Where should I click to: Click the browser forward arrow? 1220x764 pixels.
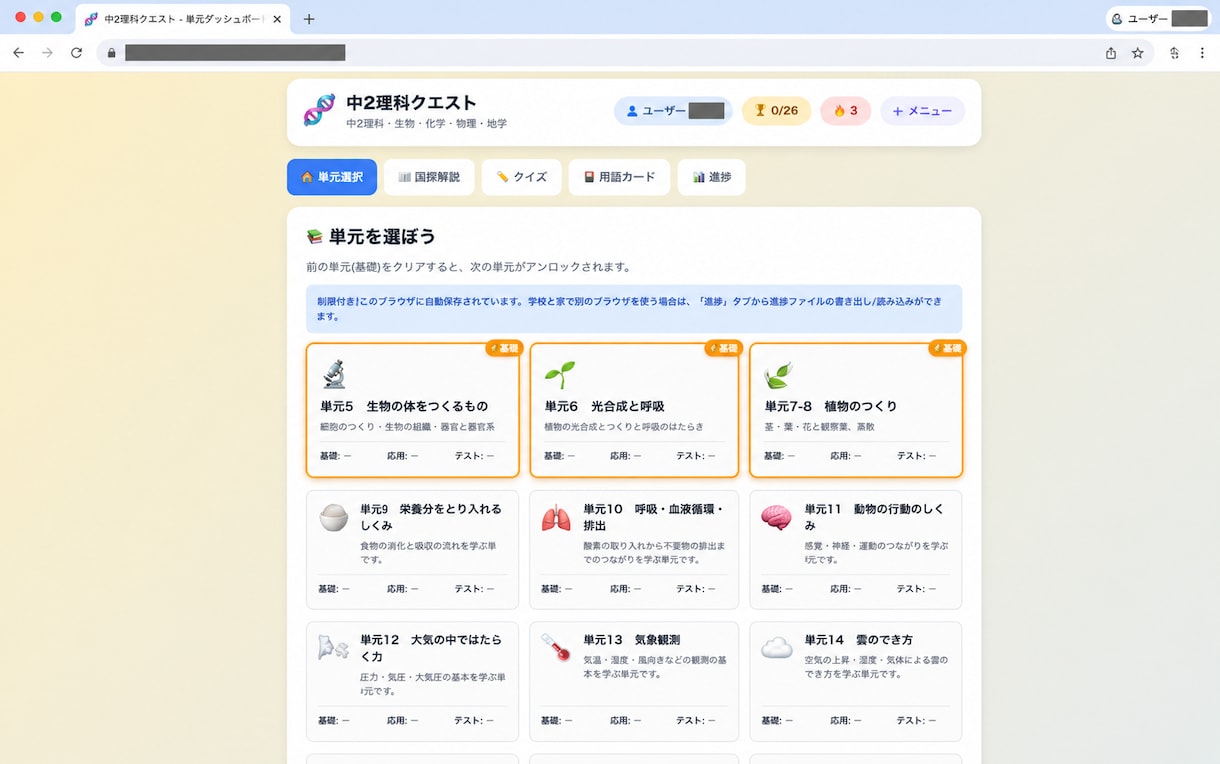[47, 53]
